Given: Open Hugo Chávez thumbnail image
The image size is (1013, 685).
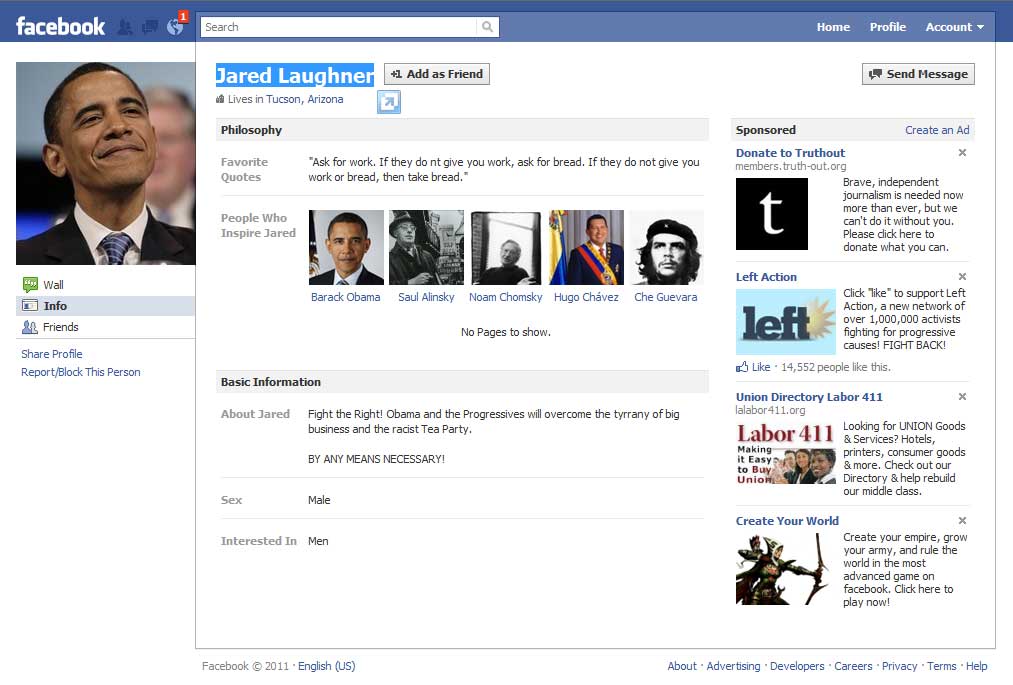Looking at the screenshot, I should click(x=587, y=248).
